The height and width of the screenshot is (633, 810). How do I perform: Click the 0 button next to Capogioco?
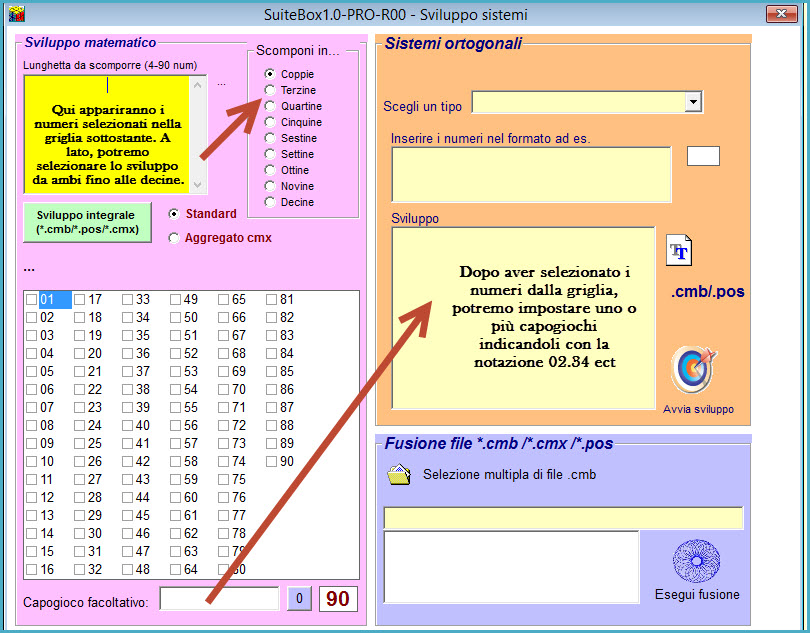[299, 599]
